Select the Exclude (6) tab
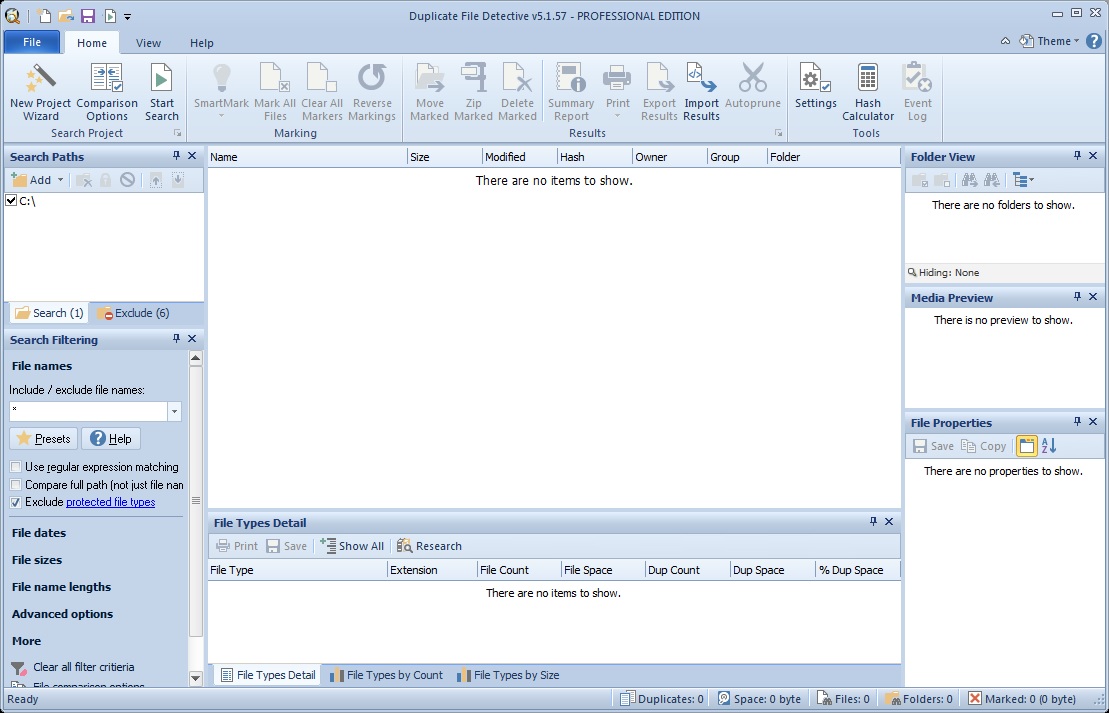Screen dimensions: 1109x713 (134, 313)
